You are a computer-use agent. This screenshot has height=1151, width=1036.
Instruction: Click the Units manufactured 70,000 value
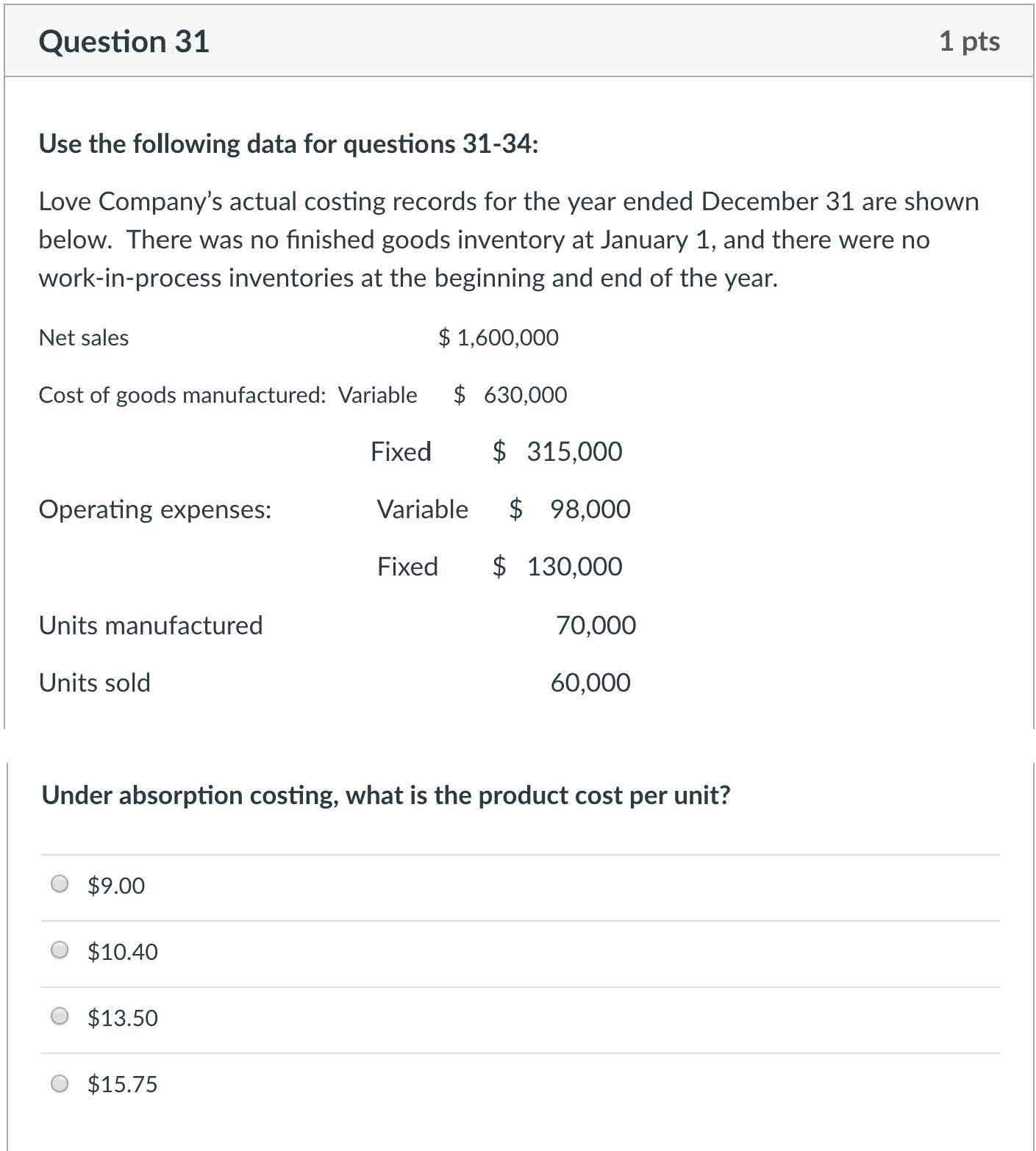point(596,625)
